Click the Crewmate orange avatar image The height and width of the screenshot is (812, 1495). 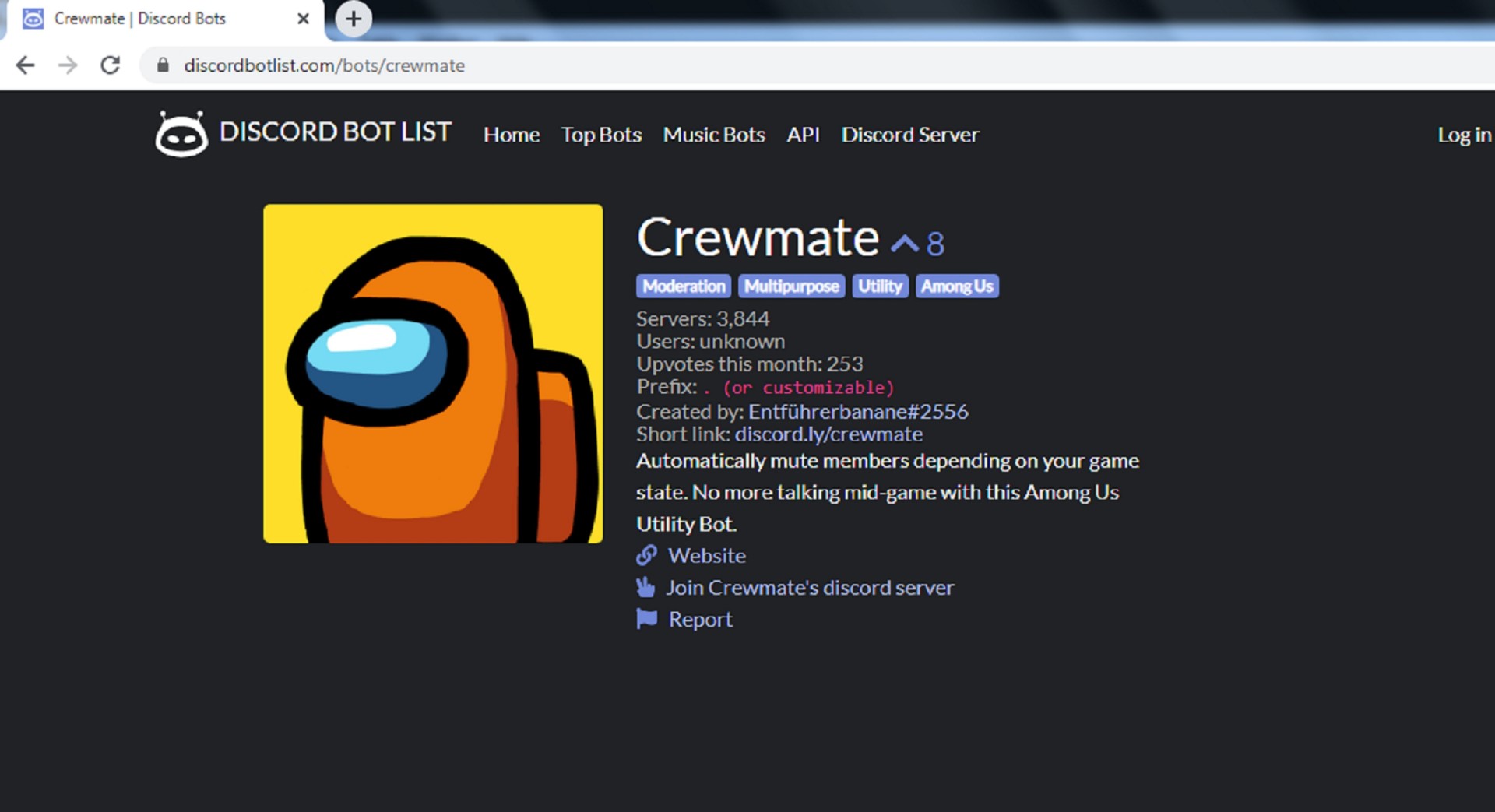tap(432, 374)
